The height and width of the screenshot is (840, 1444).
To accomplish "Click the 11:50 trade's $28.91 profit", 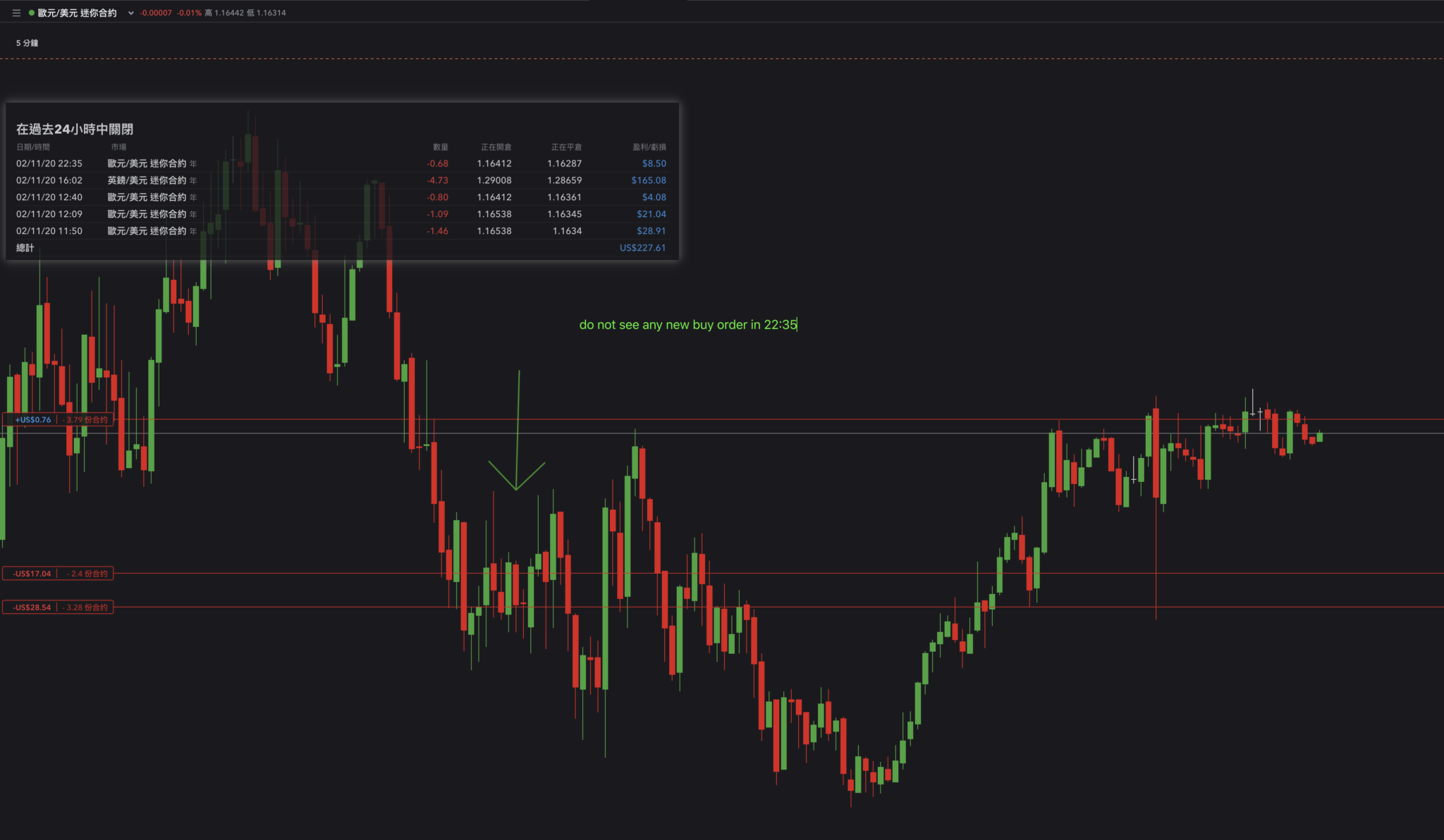I will 651,231.
